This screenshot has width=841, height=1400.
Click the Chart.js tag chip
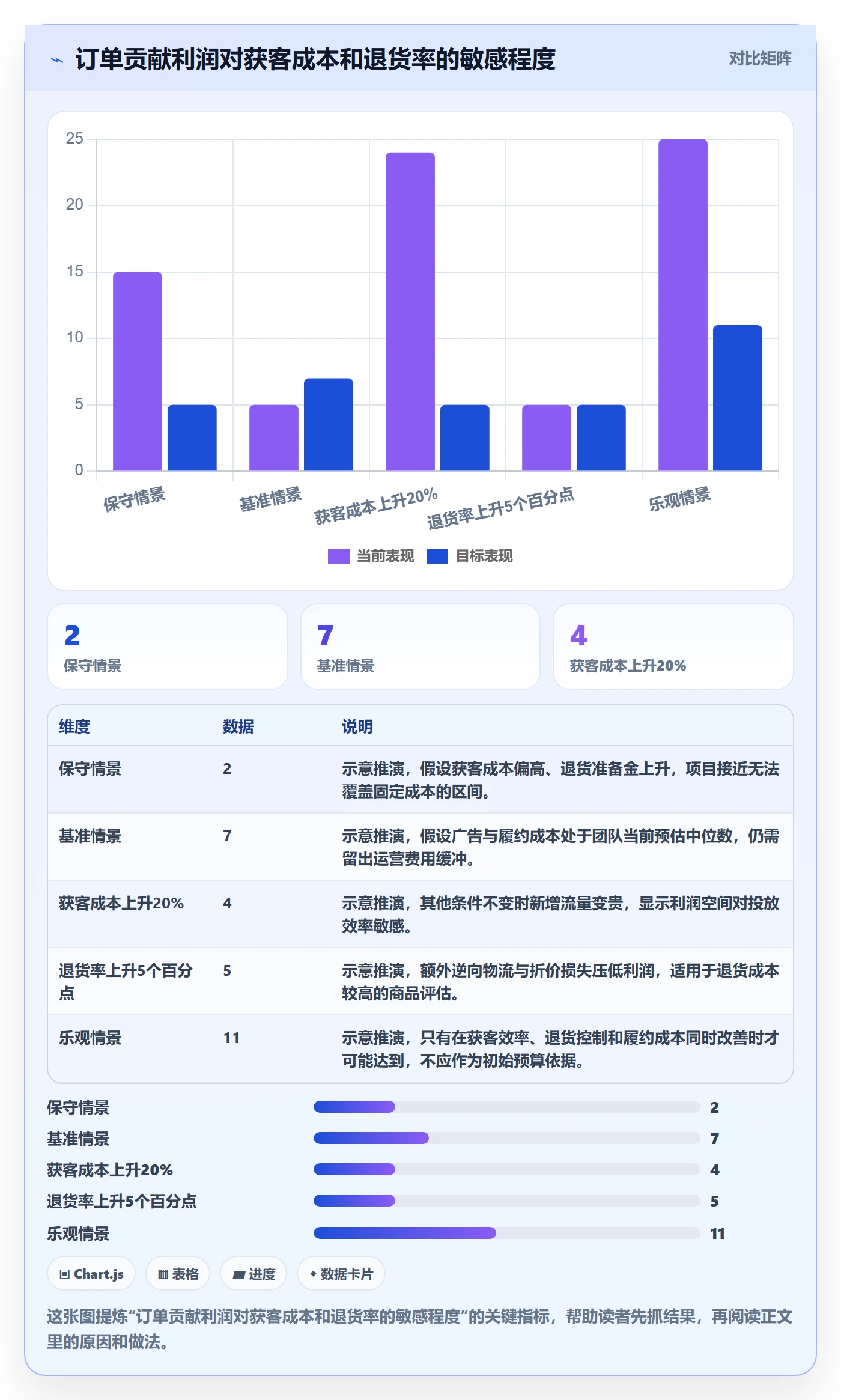point(91,1274)
